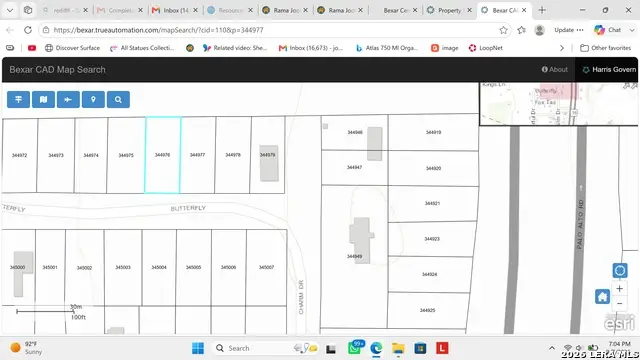Select parcel 344925
This screenshot has width=640, height=360.
coord(427,310)
